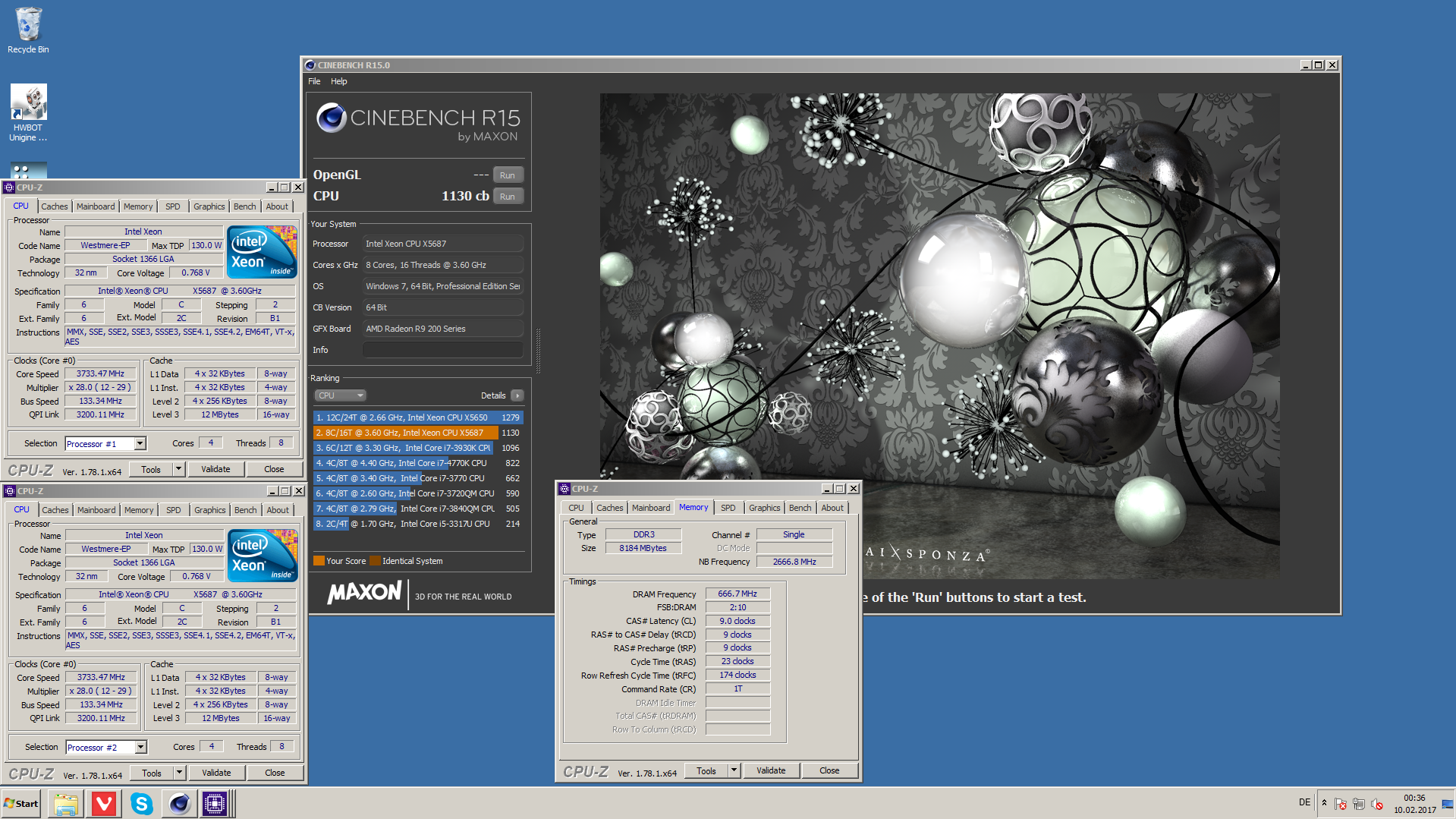Open the Help menu in Cinebench
Viewport: 1456px width, 819px height.
point(338,81)
